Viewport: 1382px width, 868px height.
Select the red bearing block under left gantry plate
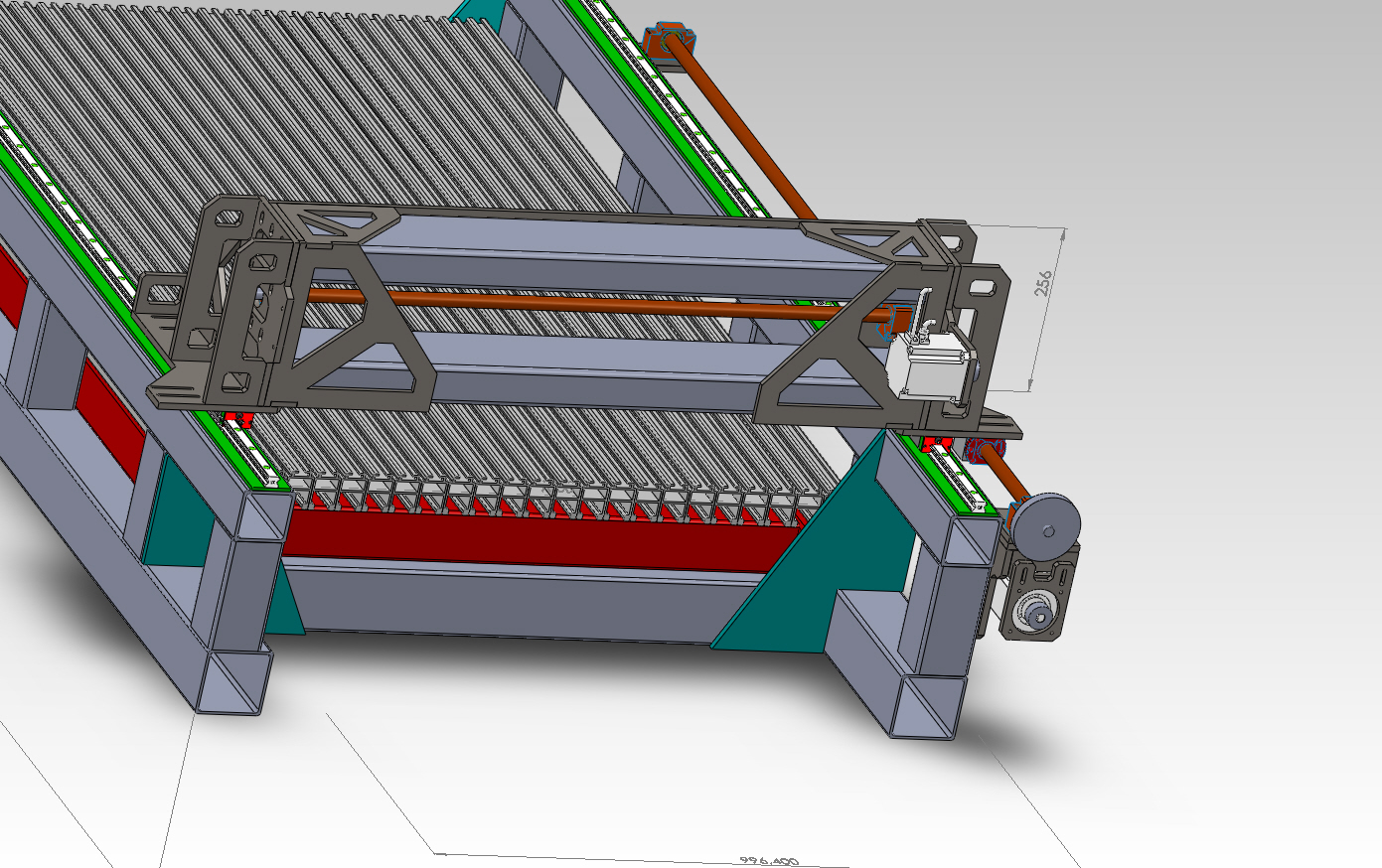(238, 419)
